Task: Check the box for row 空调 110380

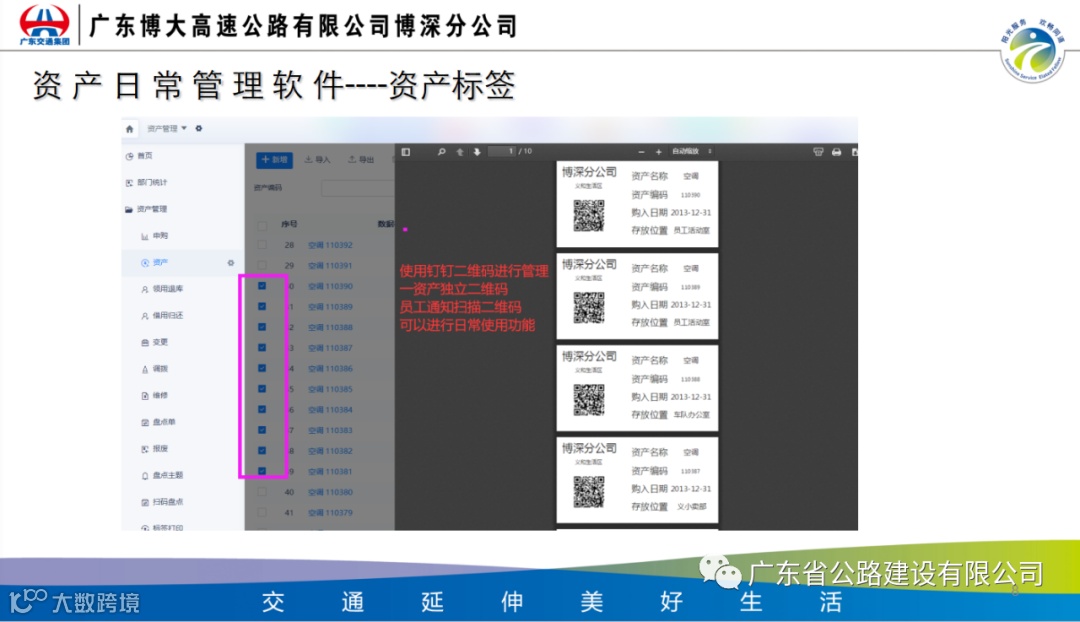Action: (262, 492)
